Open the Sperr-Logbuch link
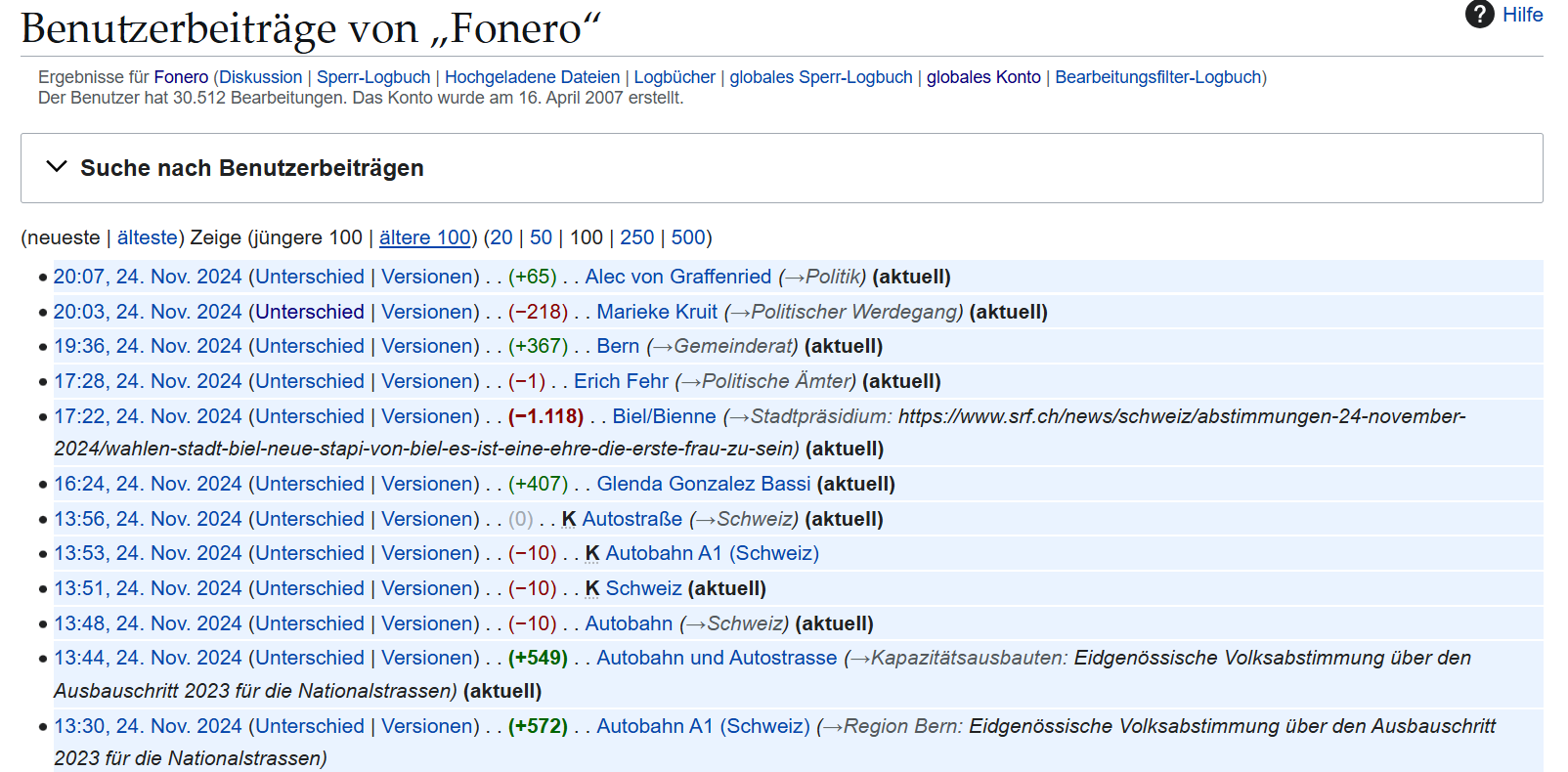The height and width of the screenshot is (772, 1568). point(373,77)
